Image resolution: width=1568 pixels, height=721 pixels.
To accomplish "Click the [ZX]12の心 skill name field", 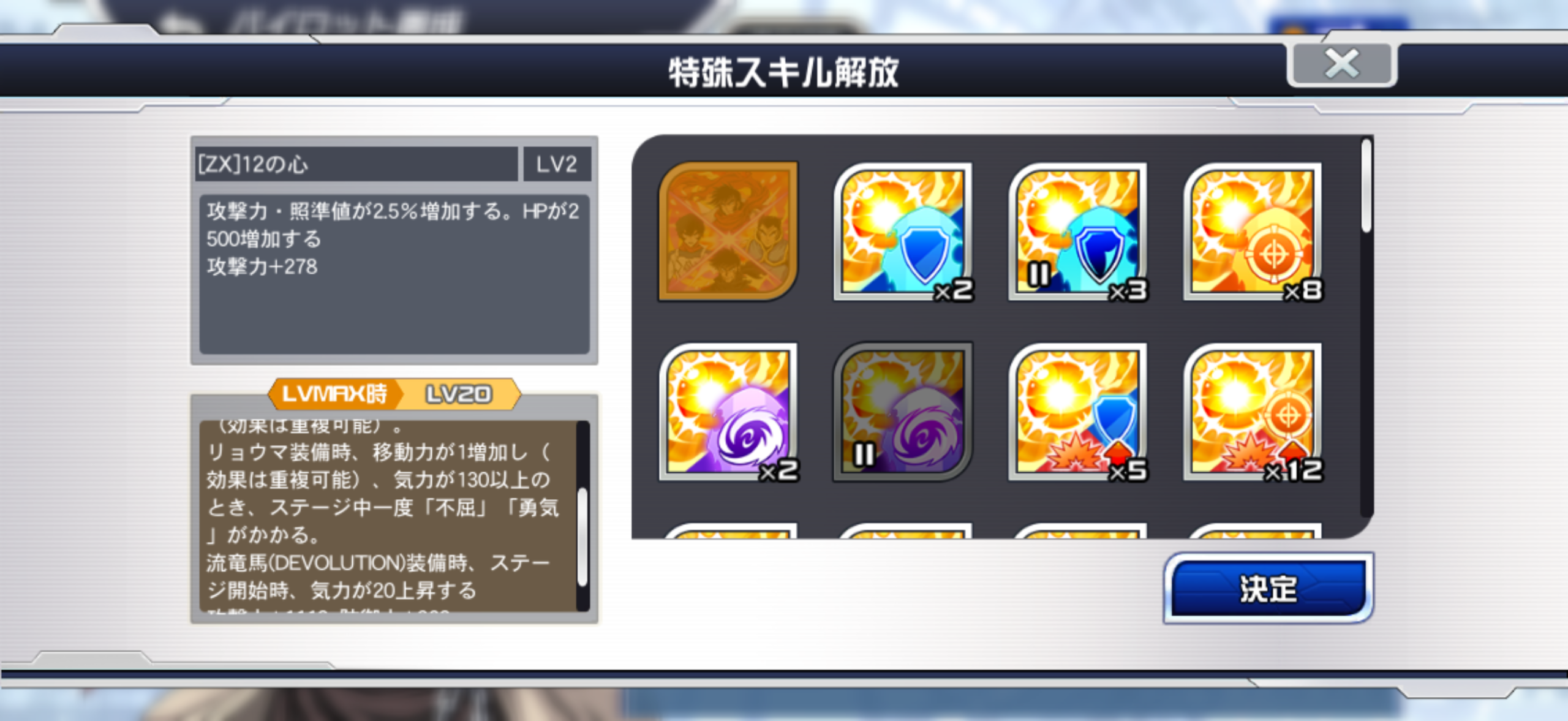I will [x=356, y=164].
